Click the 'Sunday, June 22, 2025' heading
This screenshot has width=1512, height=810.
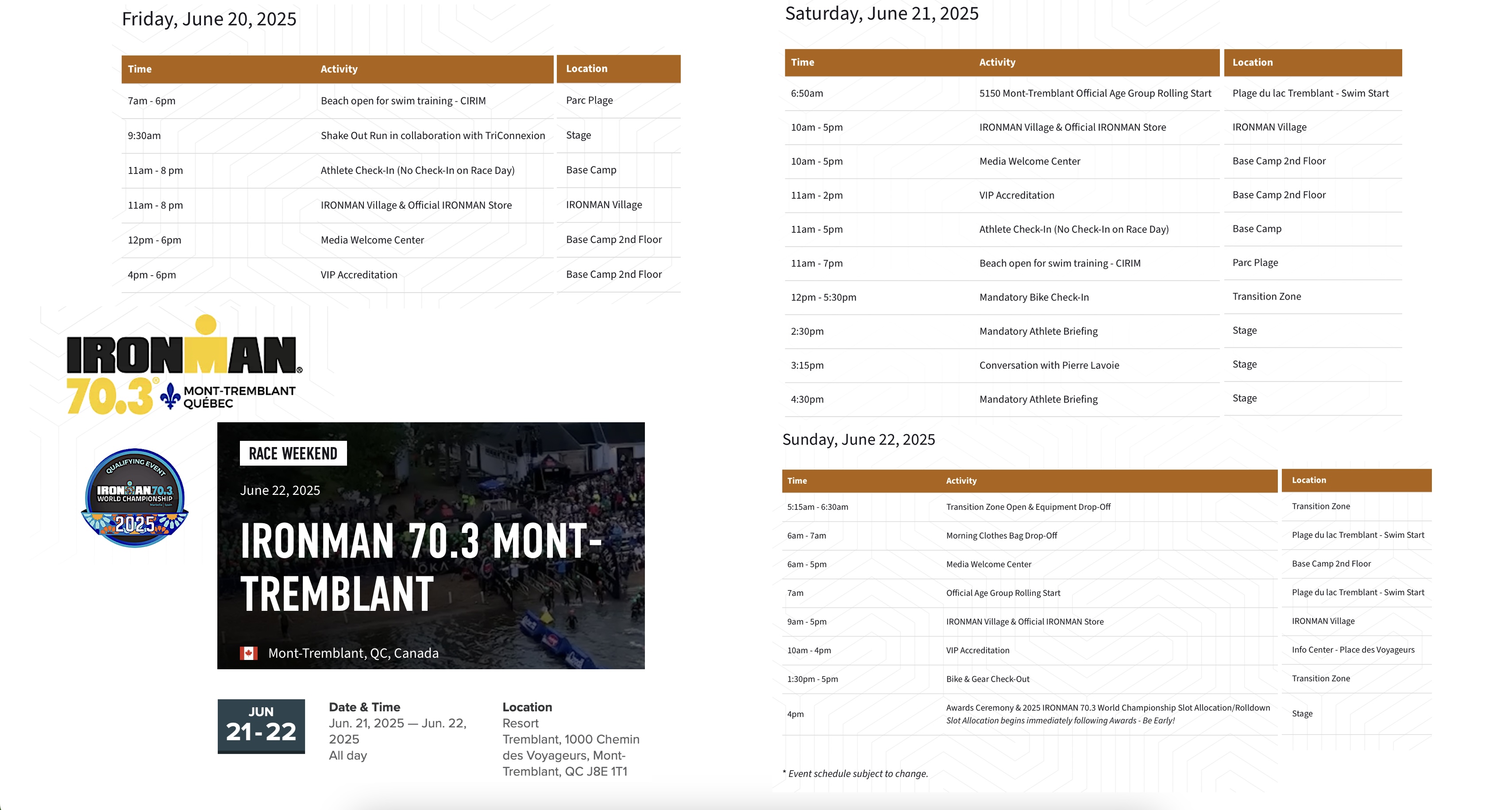click(x=859, y=440)
